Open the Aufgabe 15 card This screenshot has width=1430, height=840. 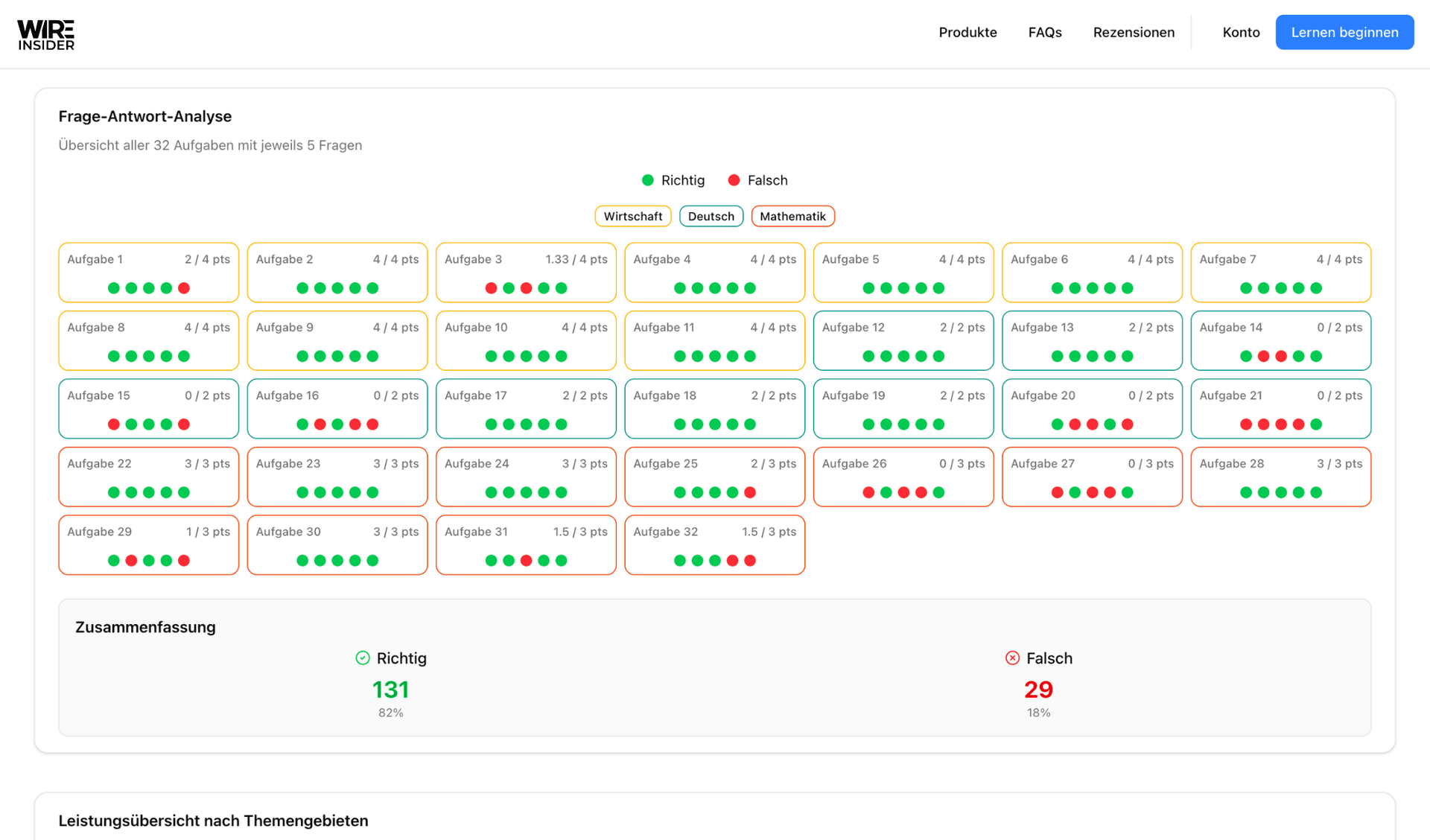(x=149, y=409)
